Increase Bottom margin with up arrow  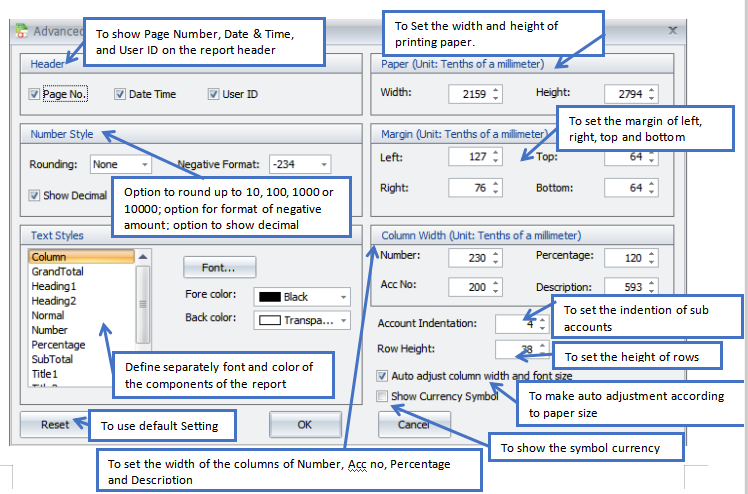652,183
